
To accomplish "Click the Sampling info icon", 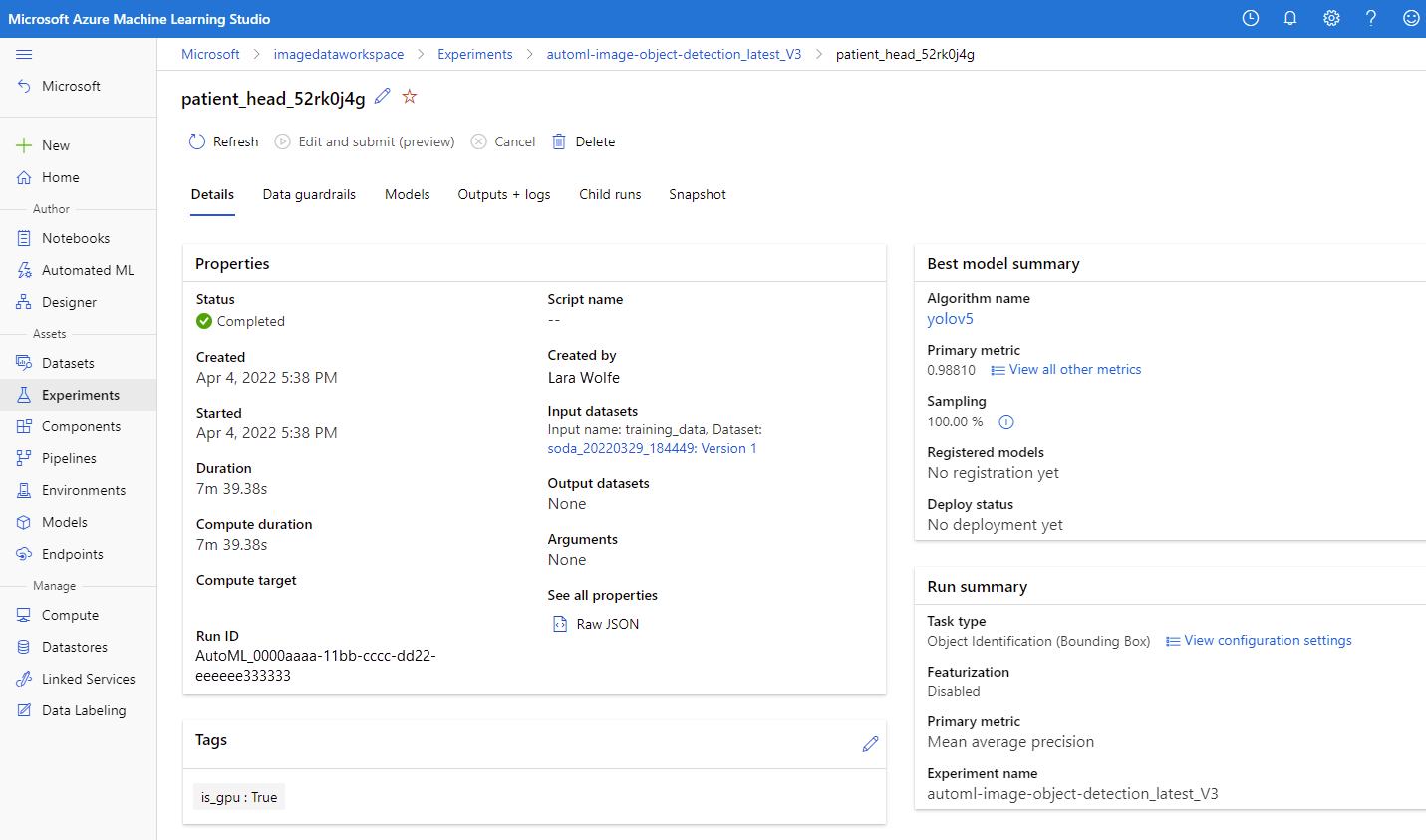I will 1006,421.
